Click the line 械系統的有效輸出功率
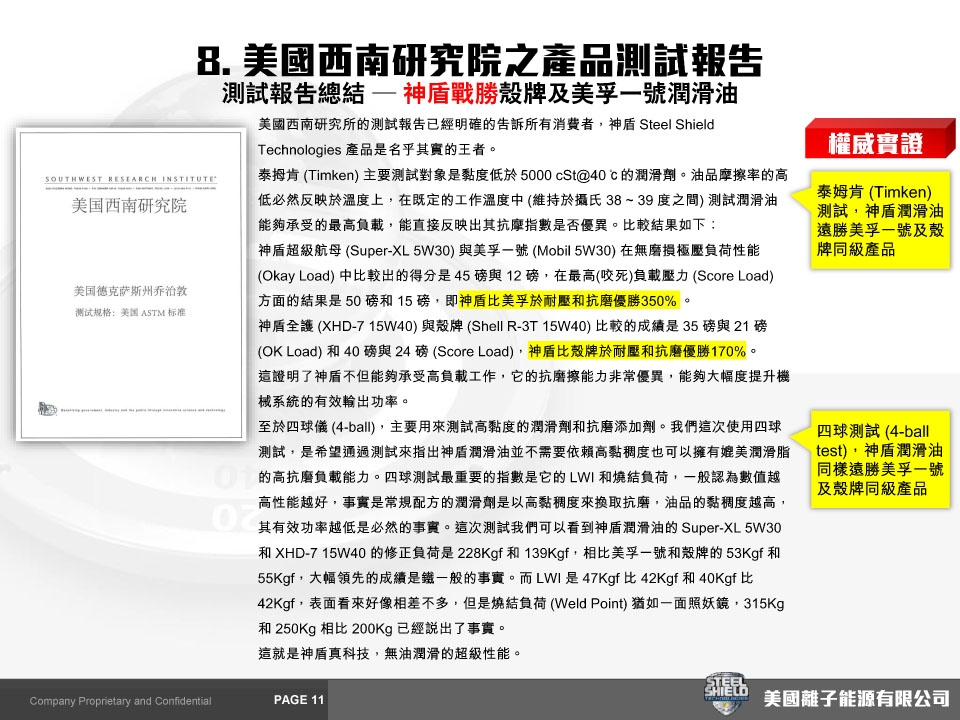 click(x=334, y=402)
